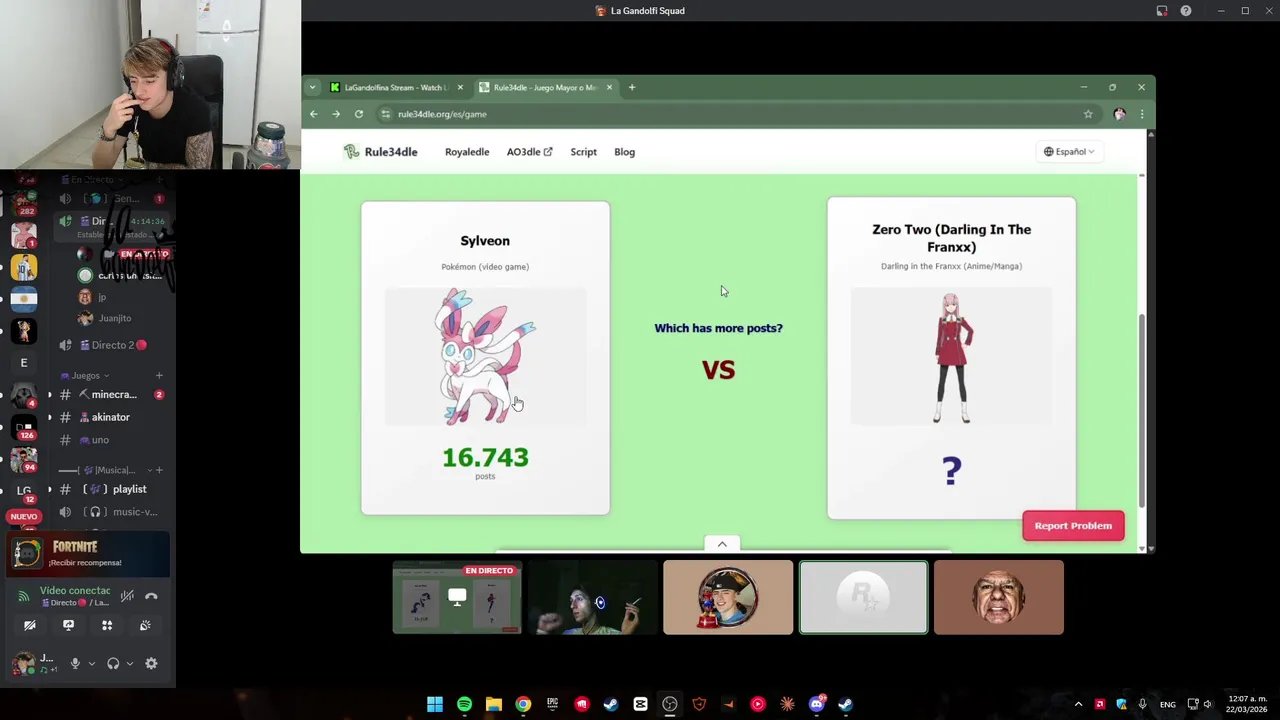The width and height of the screenshot is (1280, 720).
Task: Share your screen in Discord
Action: tap(68, 626)
